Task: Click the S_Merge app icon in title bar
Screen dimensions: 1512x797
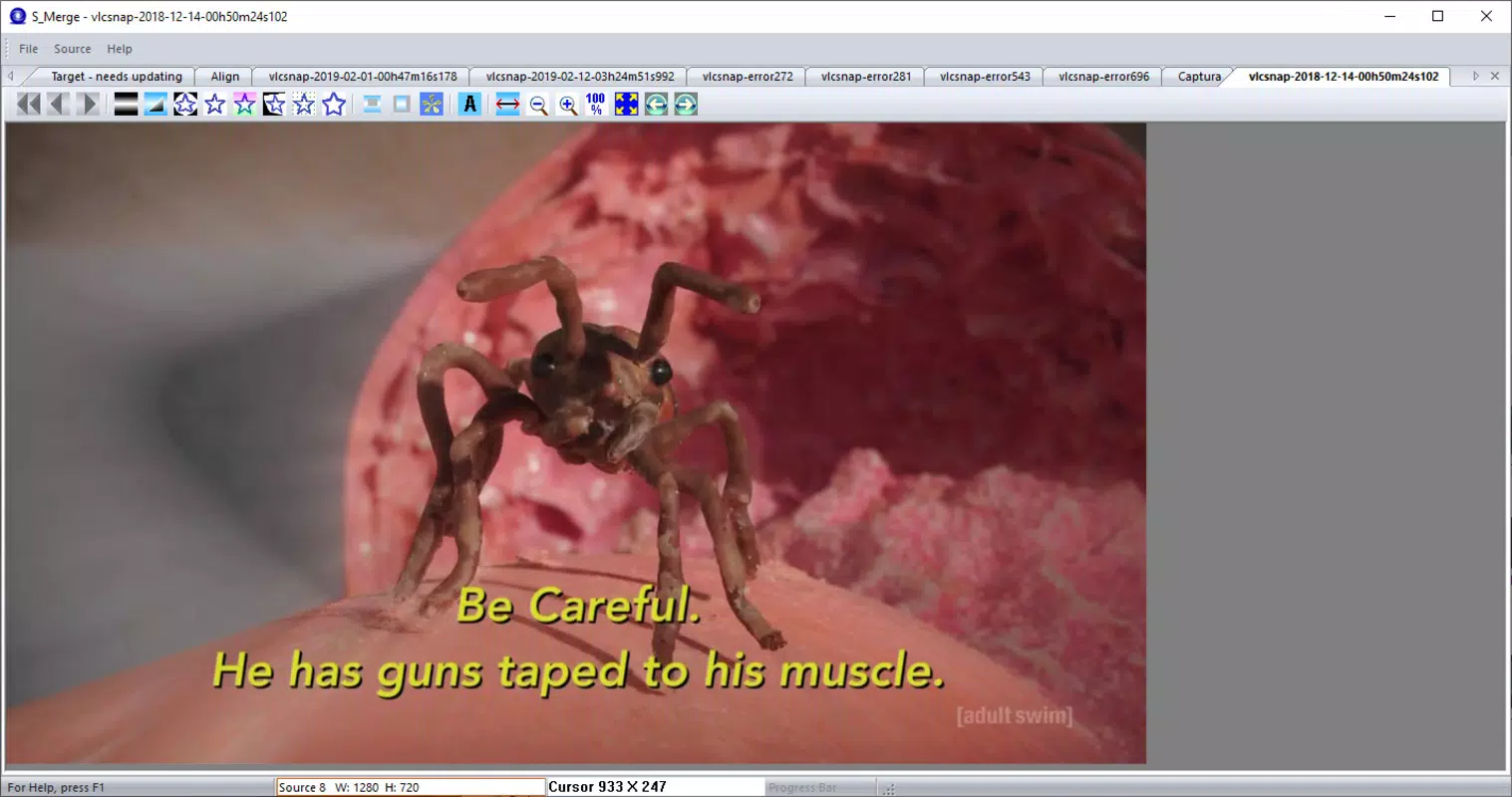Action: coord(17,16)
